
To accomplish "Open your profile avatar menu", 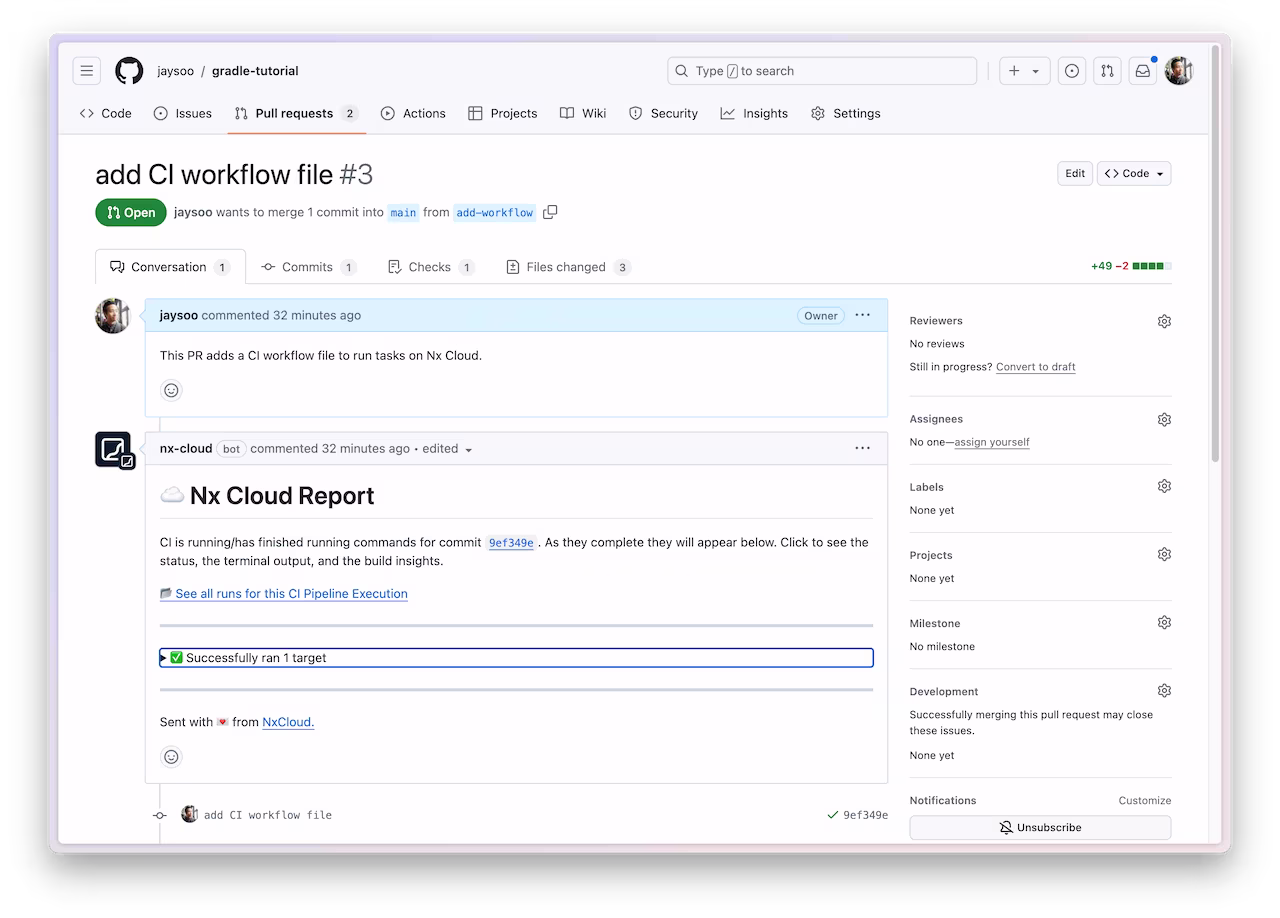I will (1178, 70).
